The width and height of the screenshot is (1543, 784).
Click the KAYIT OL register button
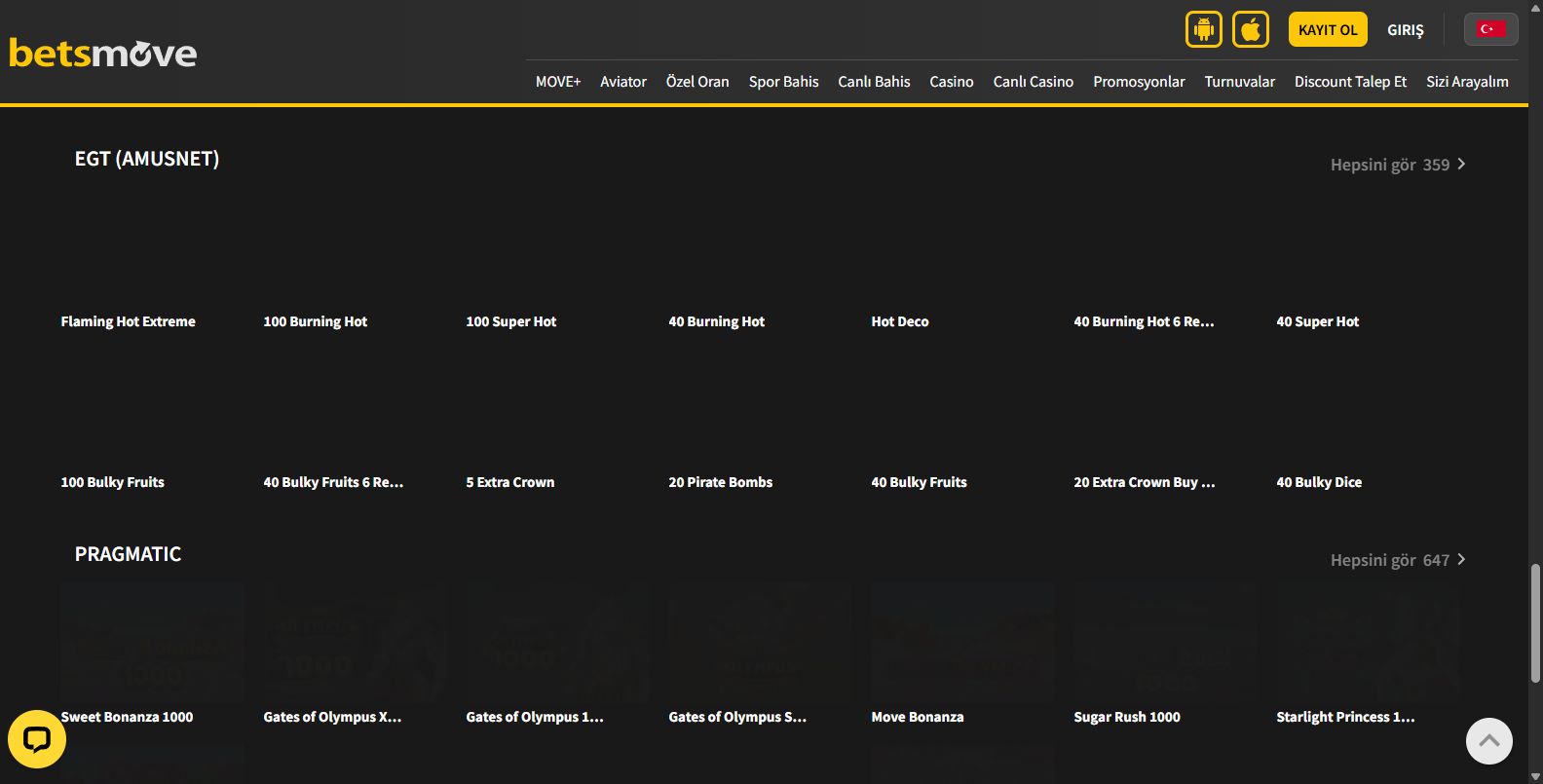click(1327, 29)
